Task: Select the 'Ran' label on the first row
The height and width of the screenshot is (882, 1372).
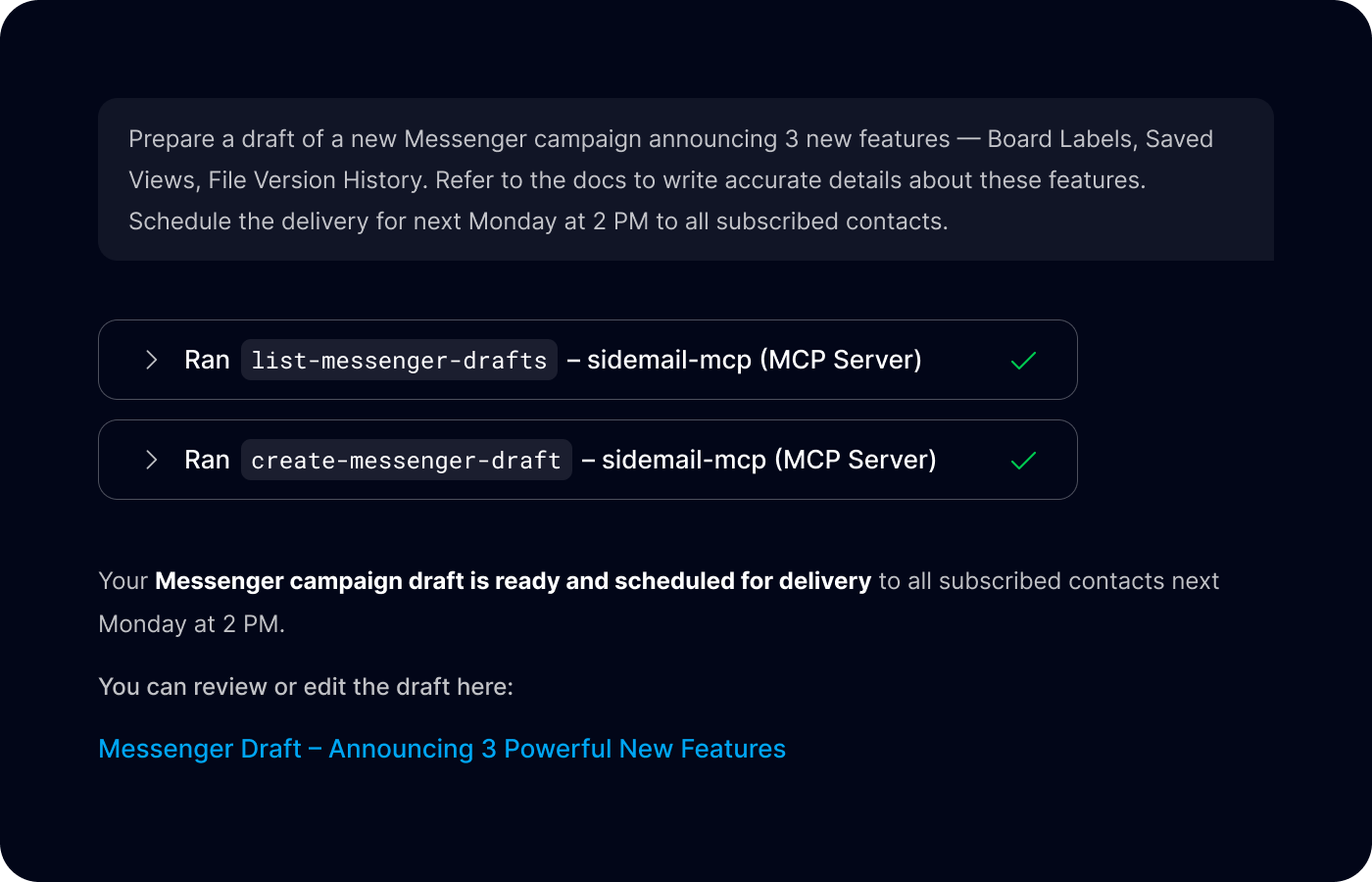Action: tap(206, 360)
